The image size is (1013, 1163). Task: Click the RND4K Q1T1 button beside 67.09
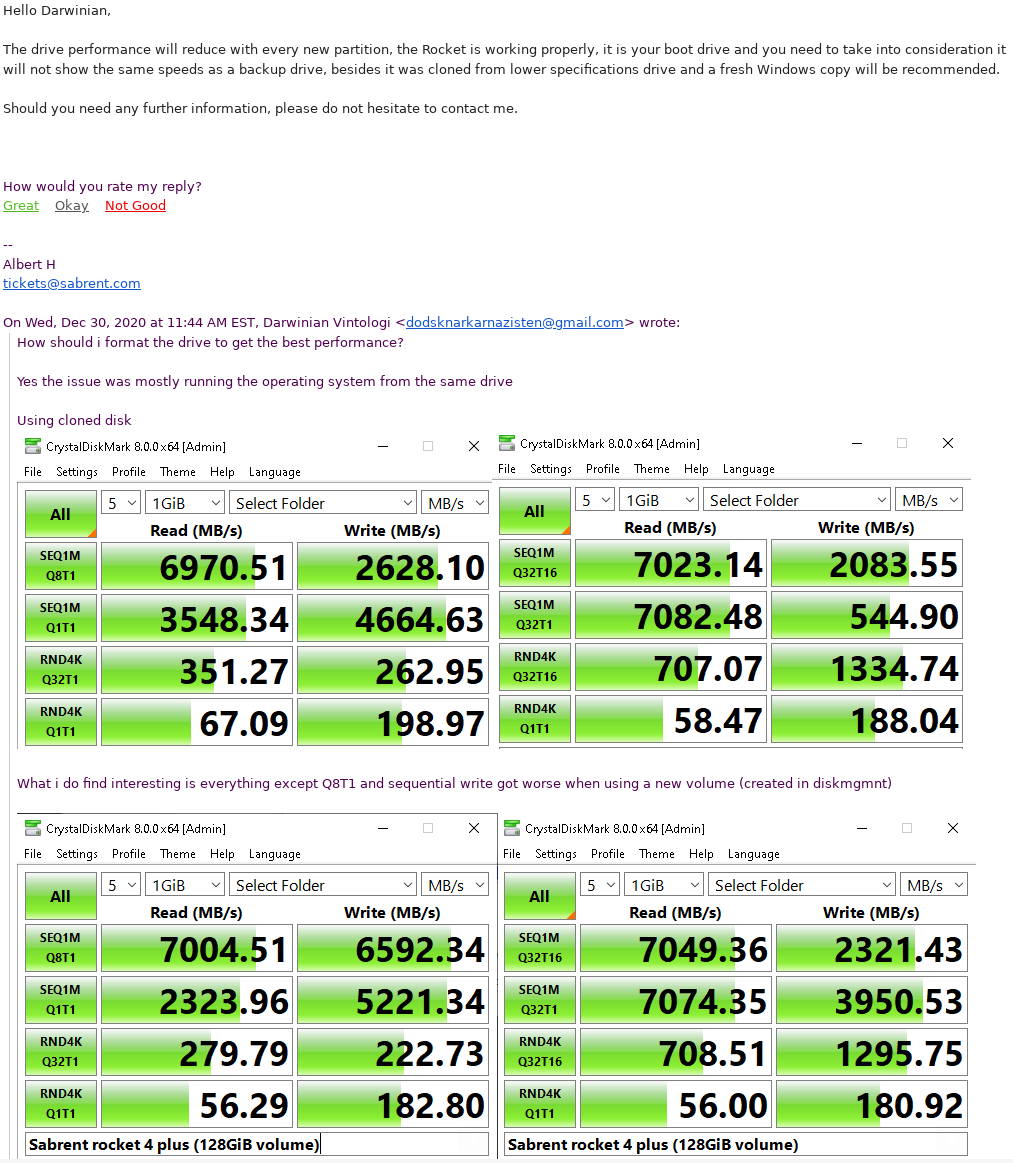click(61, 722)
